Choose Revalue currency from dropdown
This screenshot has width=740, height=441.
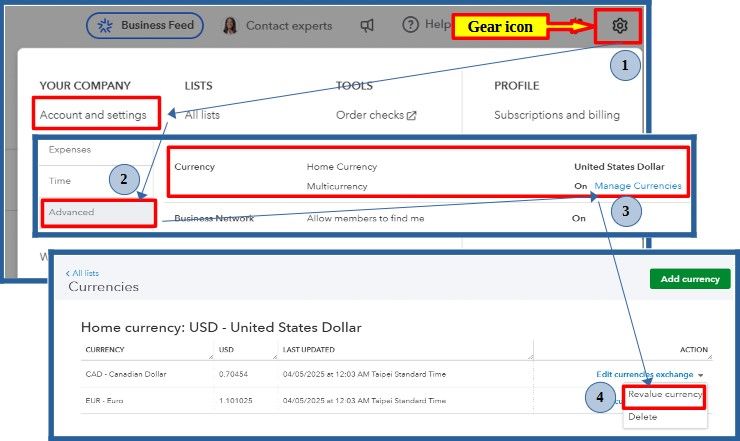[664, 394]
